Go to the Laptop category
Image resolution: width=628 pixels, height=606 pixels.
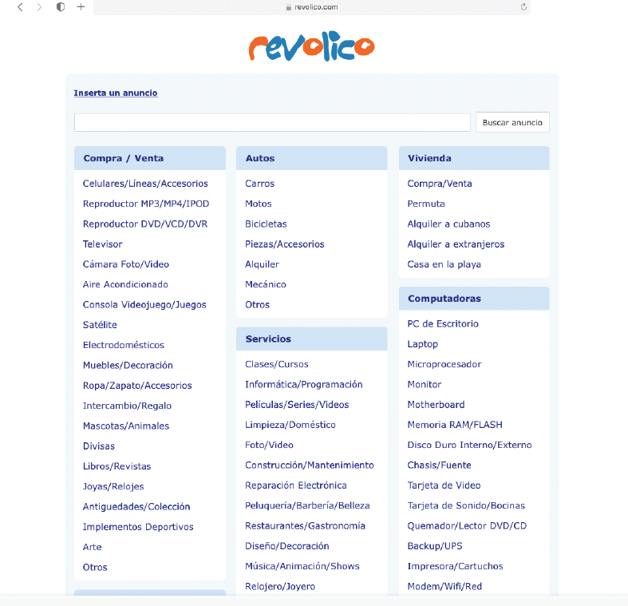click(x=422, y=344)
